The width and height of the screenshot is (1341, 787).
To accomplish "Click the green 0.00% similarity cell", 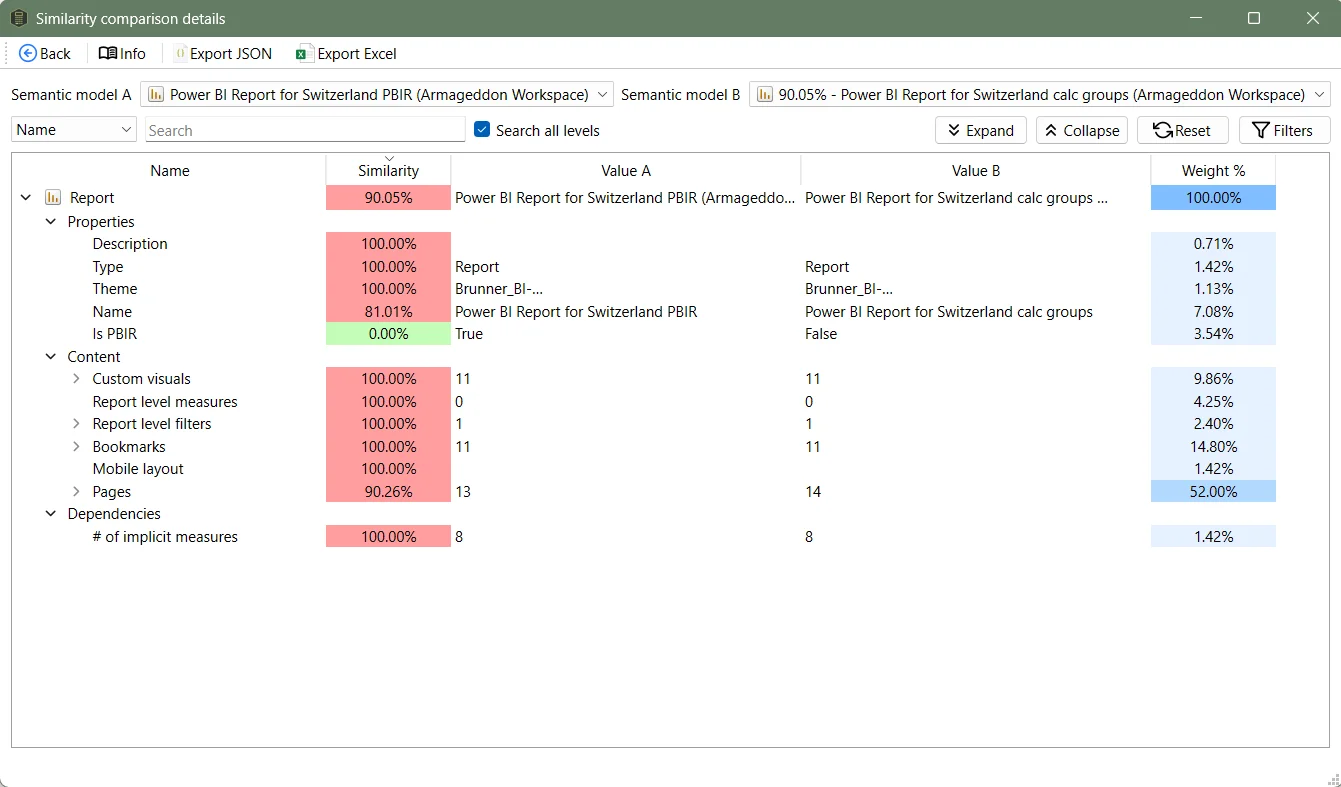I will (388, 334).
